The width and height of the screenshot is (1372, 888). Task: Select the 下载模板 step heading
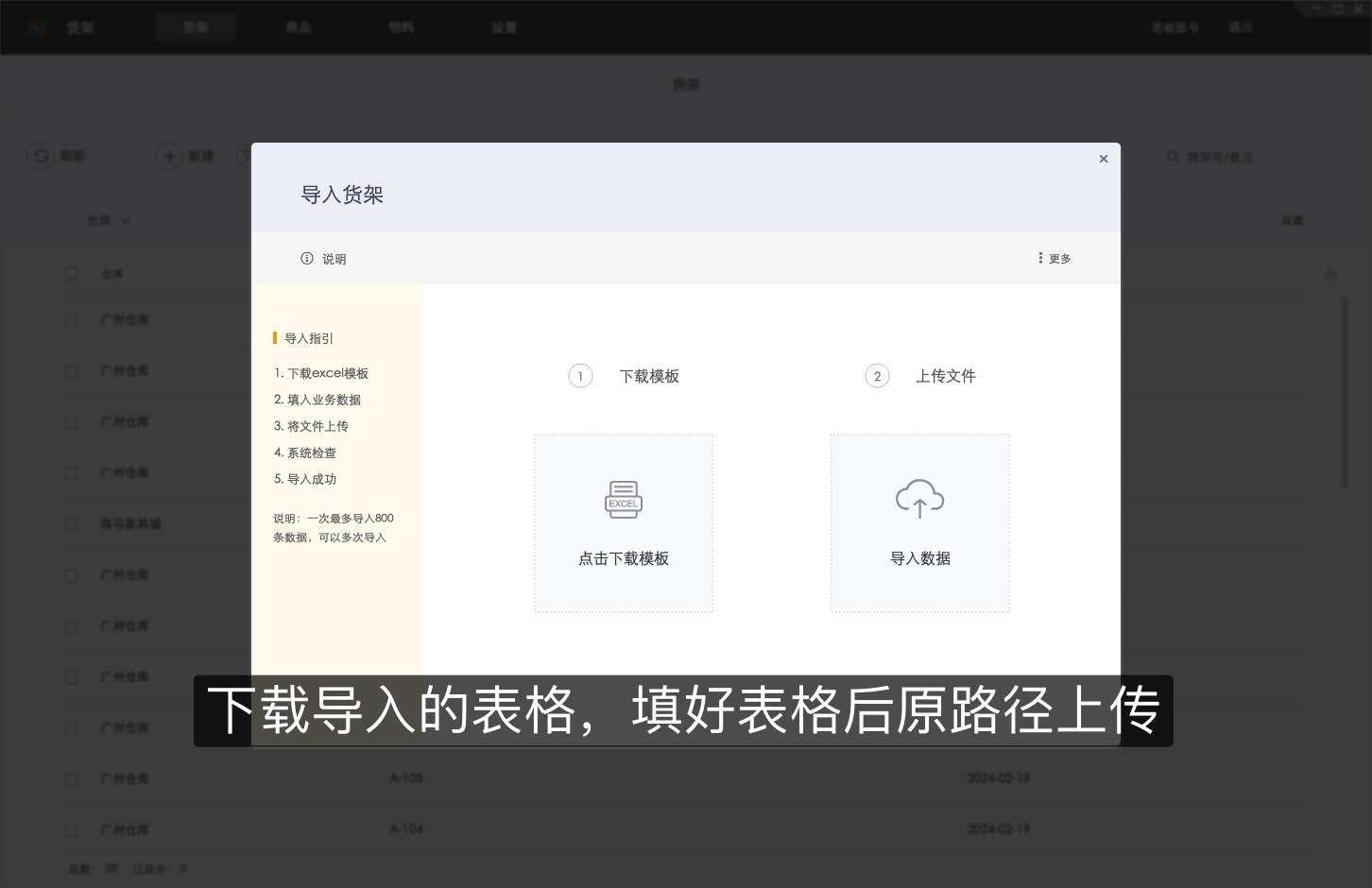tap(649, 376)
